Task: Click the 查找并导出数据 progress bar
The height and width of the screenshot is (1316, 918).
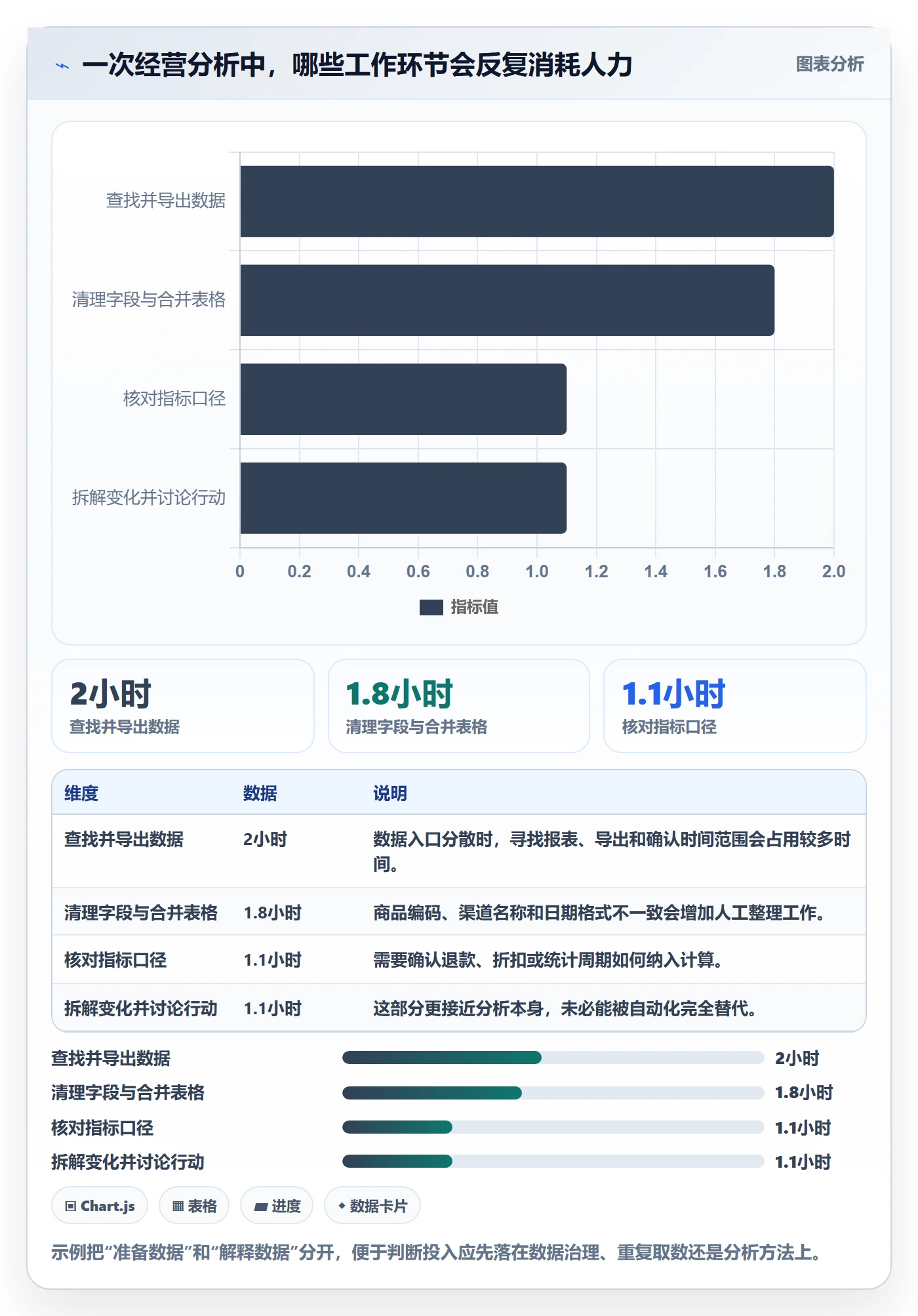Action: (553, 1058)
